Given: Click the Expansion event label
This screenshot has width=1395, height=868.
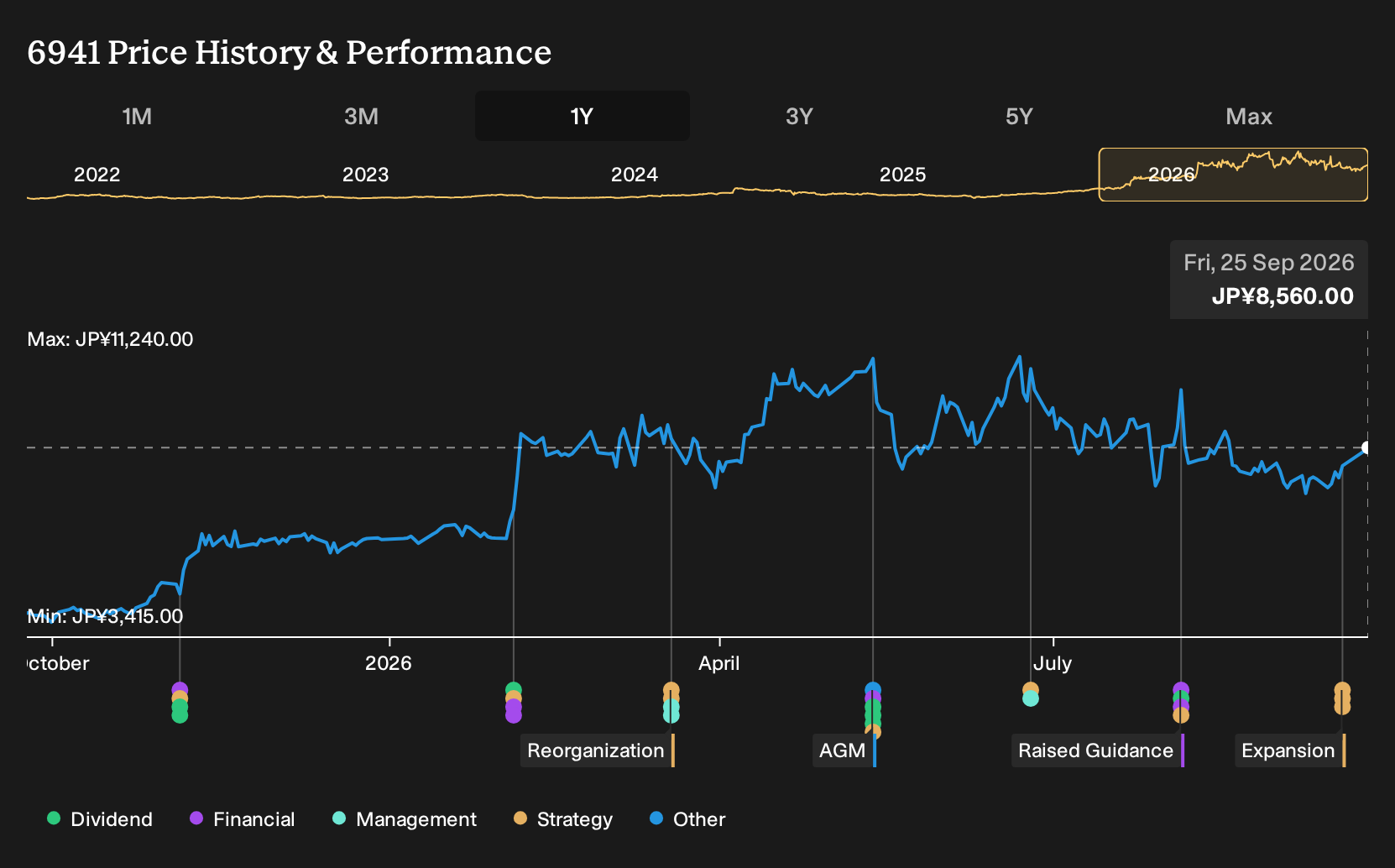Looking at the screenshot, I should [1289, 750].
